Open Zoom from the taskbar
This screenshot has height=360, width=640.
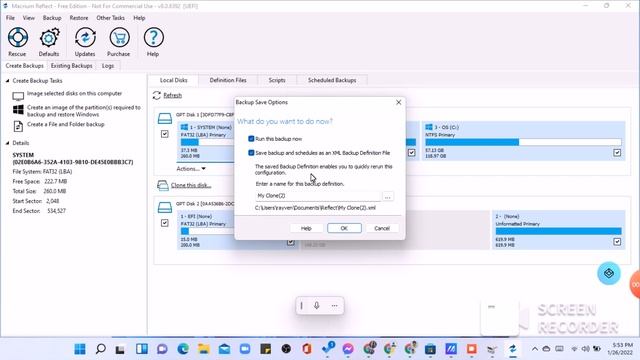[x=245, y=349]
